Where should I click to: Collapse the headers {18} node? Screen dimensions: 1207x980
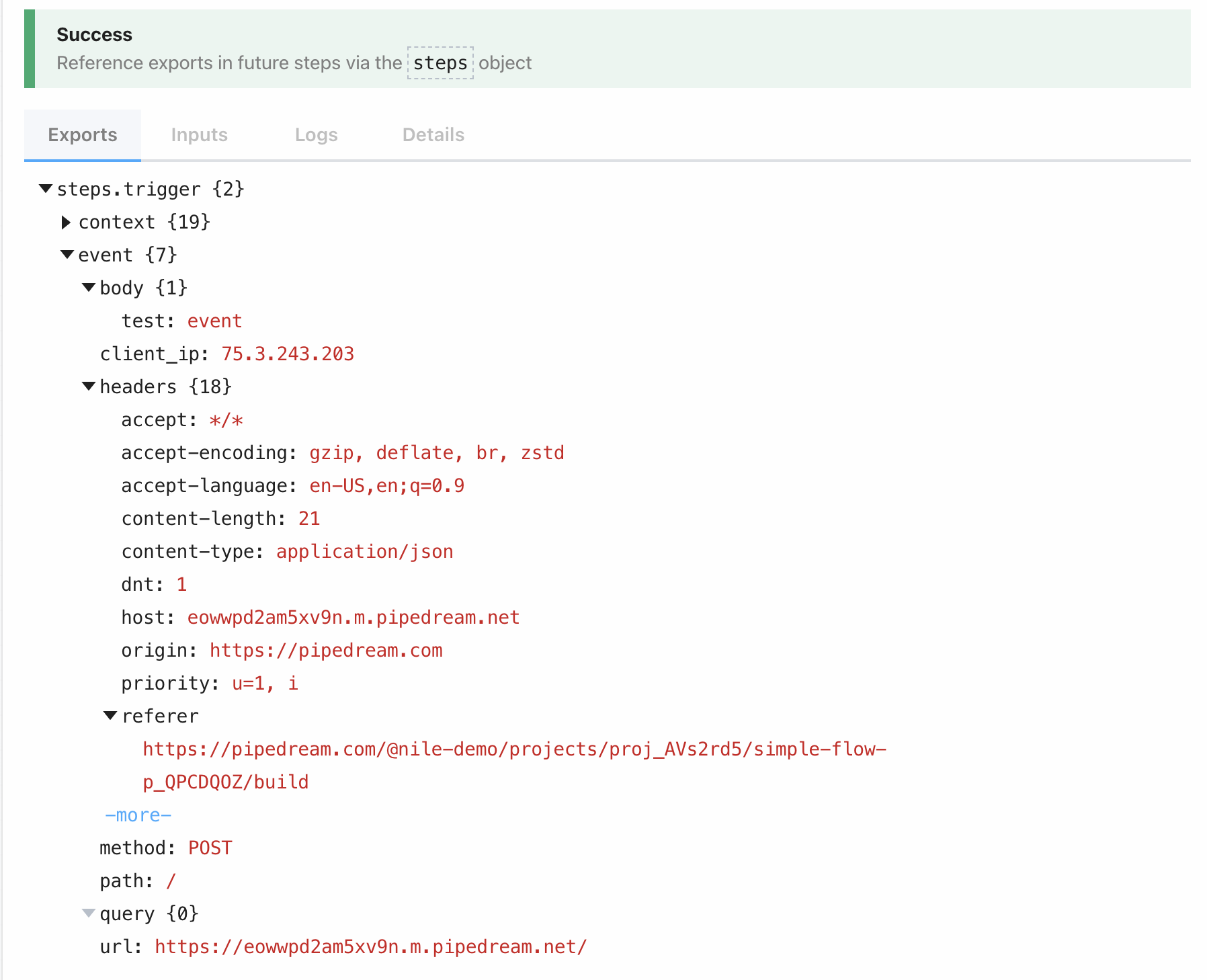tap(89, 386)
